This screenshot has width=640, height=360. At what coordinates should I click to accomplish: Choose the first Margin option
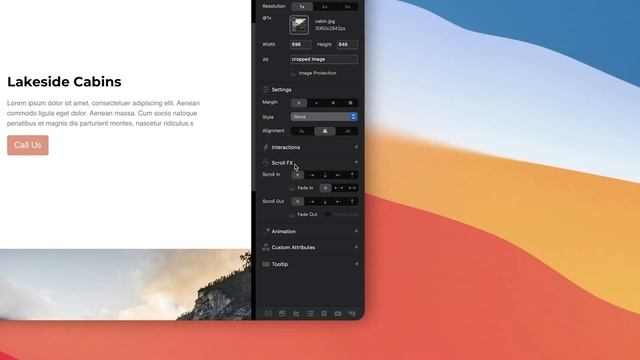tap(299, 103)
